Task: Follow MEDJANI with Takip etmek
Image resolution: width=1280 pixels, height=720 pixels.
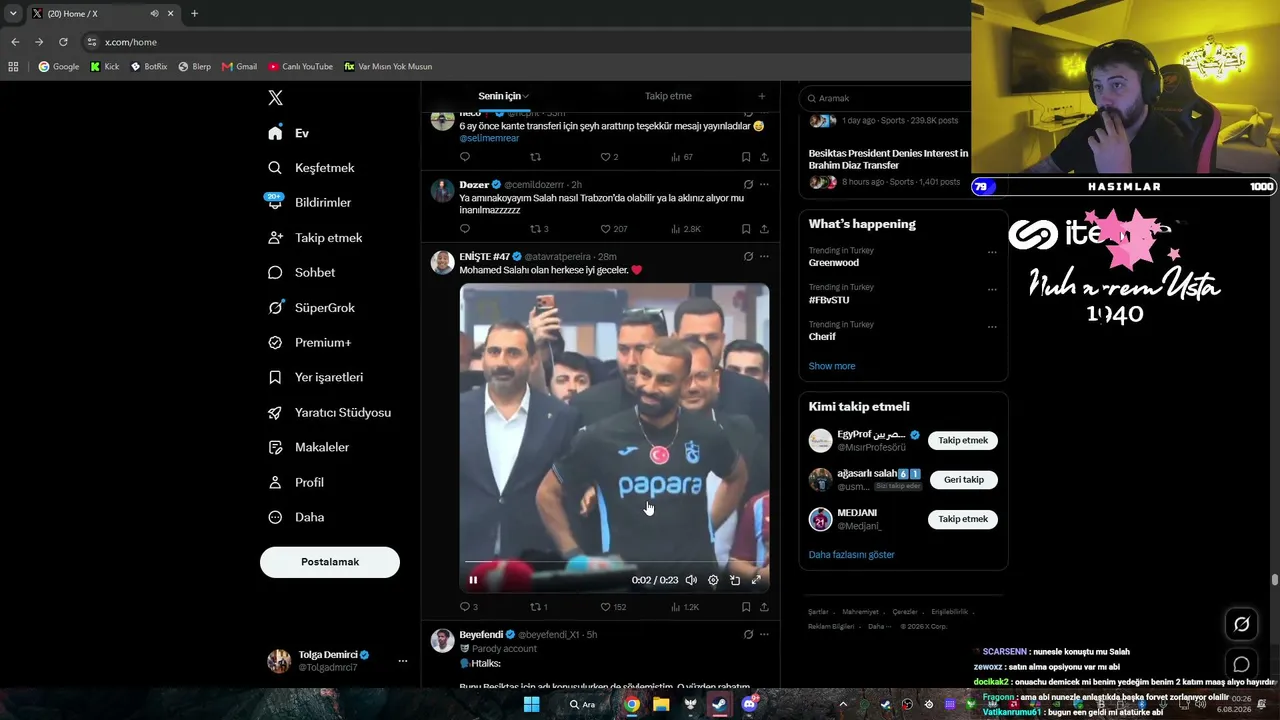Action: (x=963, y=519)
